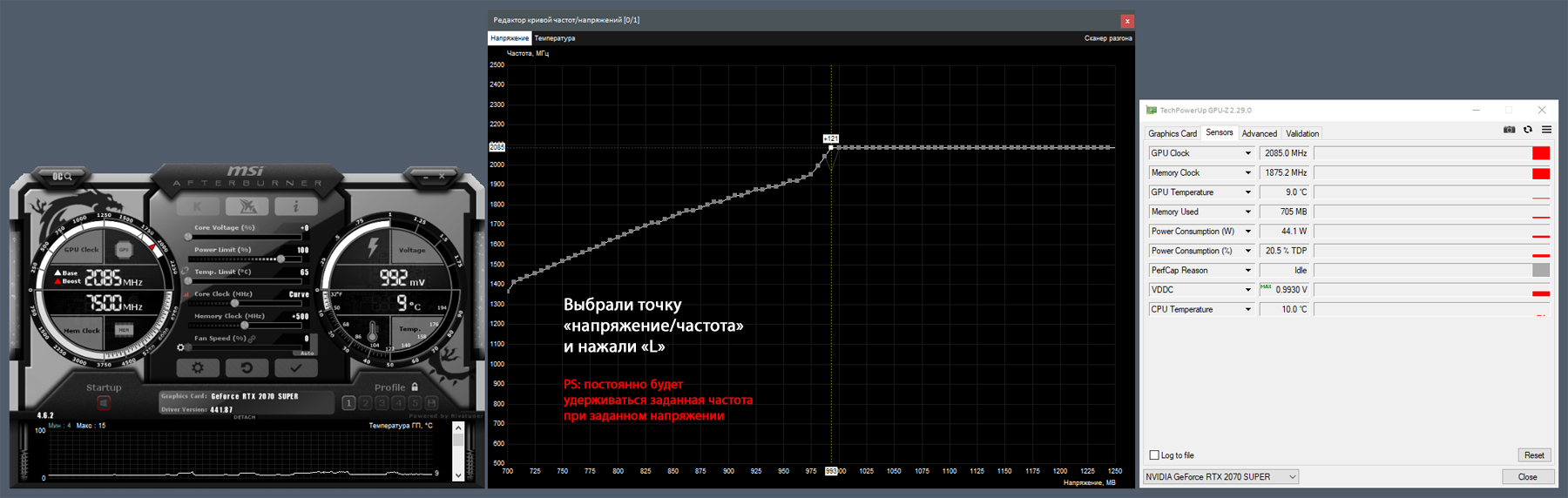1568x498 pixels.
Task: Click the Temp. Limit link icon
Action: (x=186, y=271)
